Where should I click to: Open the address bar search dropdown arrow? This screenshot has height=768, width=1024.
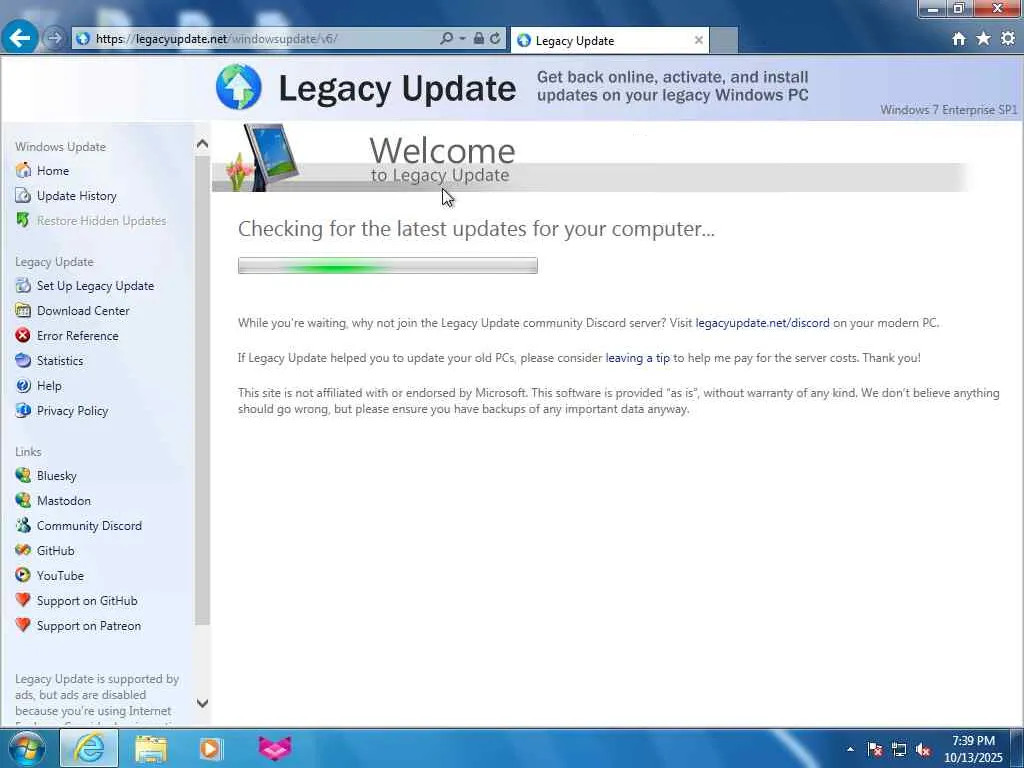(462, 39)
